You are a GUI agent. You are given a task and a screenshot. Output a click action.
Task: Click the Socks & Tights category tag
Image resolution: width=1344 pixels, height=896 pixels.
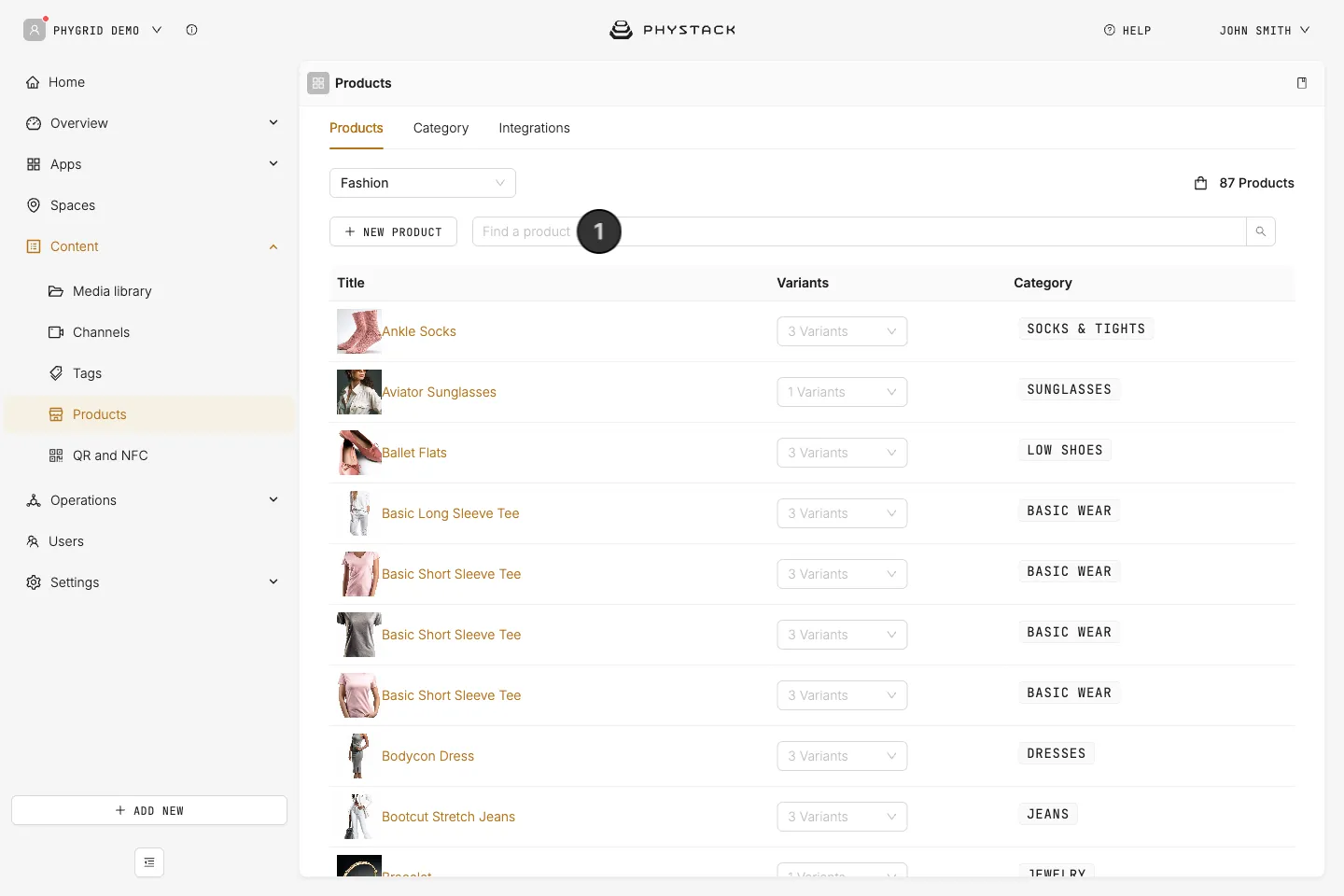[1085, 329]
